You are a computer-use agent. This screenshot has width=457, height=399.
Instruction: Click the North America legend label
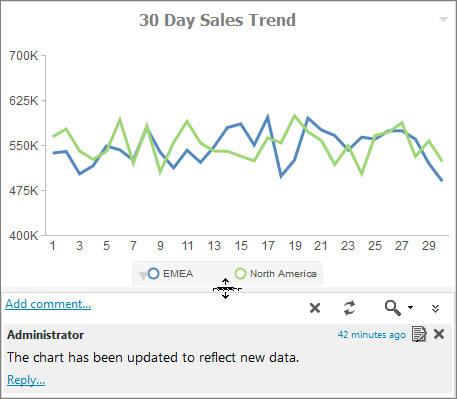tap(283, 274)
